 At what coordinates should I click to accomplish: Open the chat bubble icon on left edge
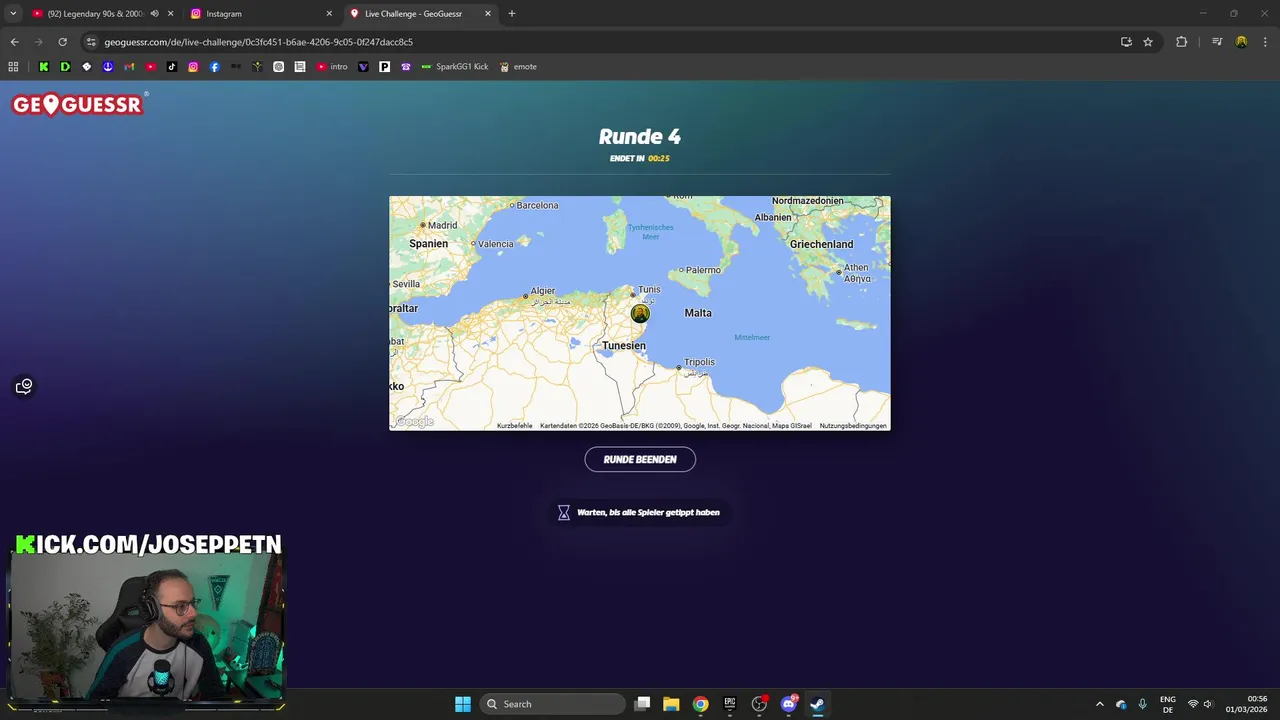pyautogui.click(x=24, y=386)
